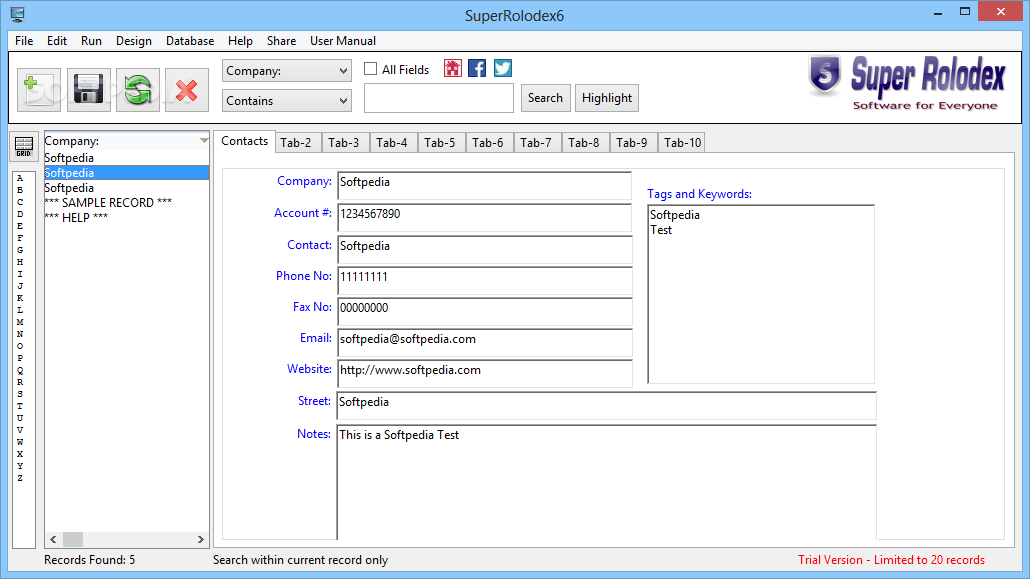The width and height of the screenshot is (1030, 579).
Task: Click the Search button
Action: click(x=545, y=98)
